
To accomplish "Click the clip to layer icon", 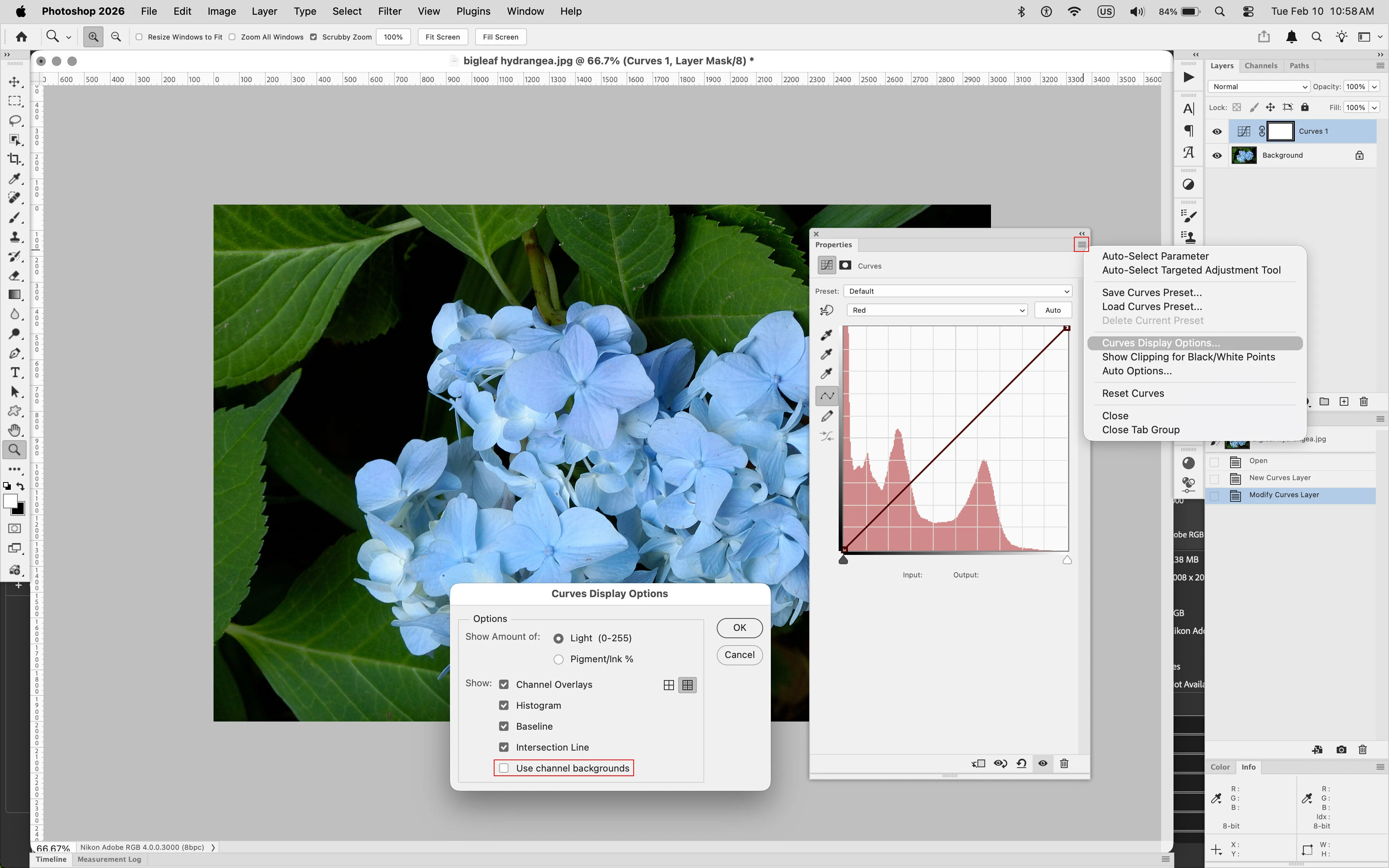I will (x=979, y=763).
